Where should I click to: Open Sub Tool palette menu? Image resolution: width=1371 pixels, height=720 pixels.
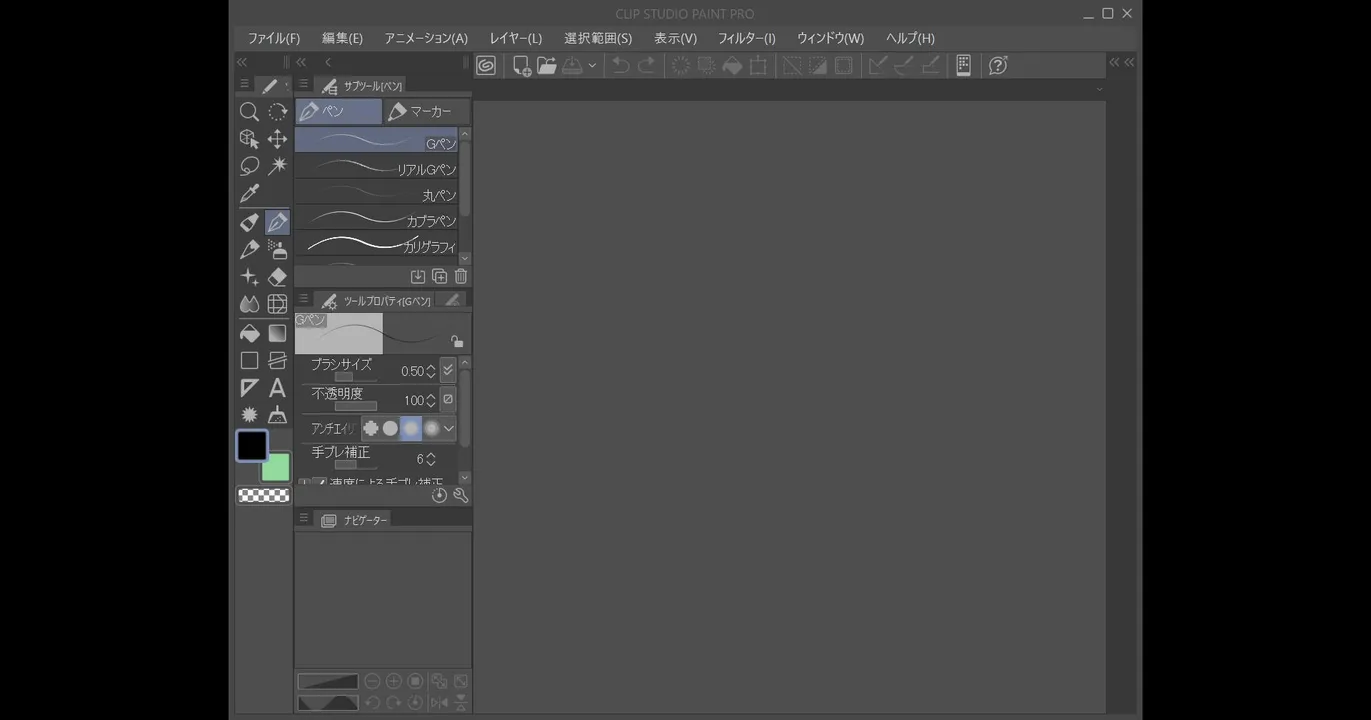pos(303,84)
